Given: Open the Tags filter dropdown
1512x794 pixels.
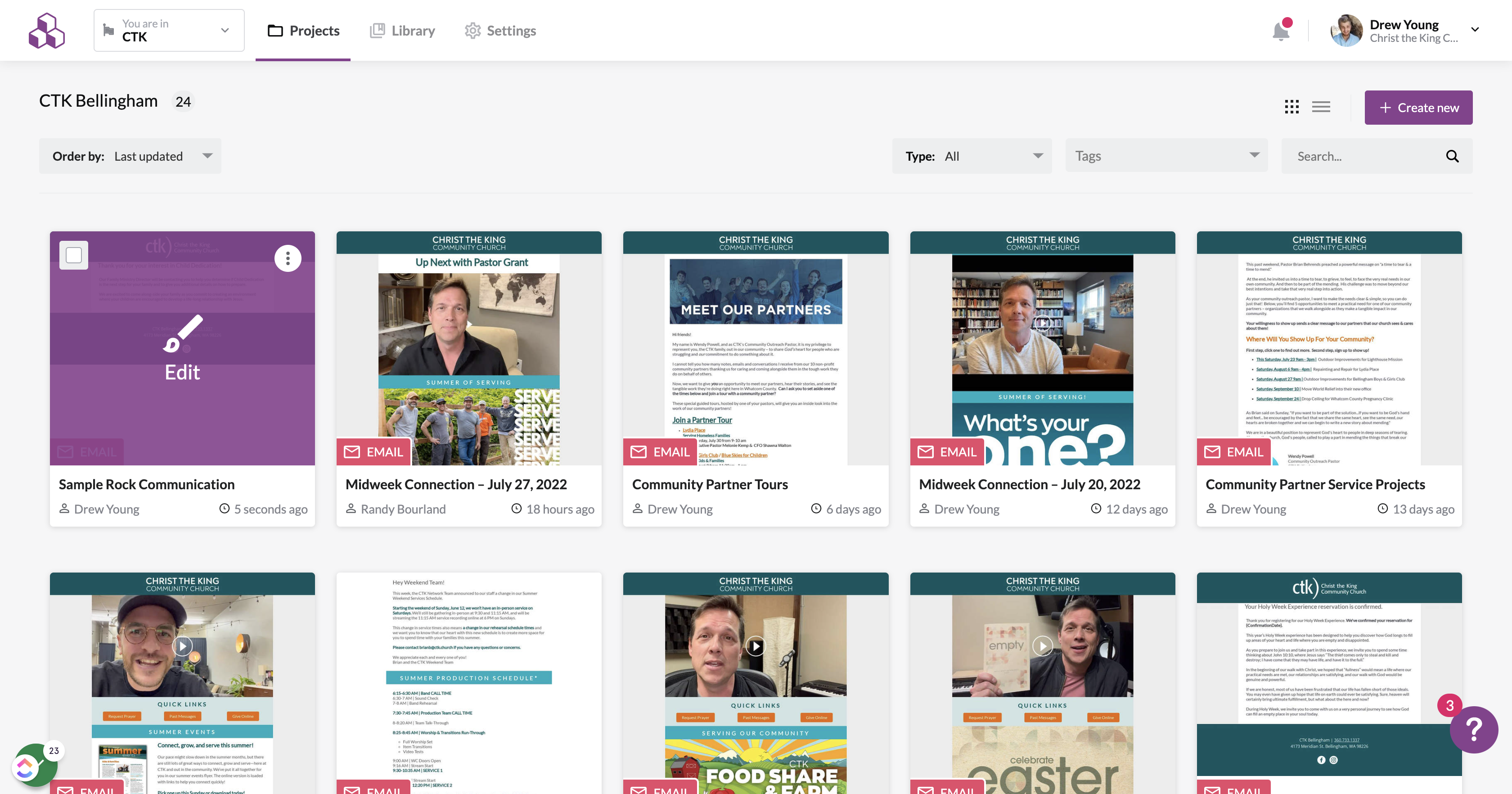Looking at the screenshot, I should (1166, 156).
